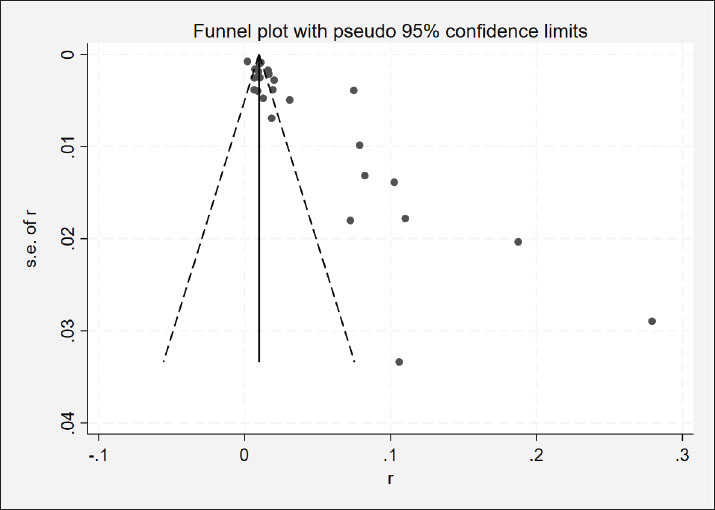Click the x-axis label "r"

(x=390, y=480)
